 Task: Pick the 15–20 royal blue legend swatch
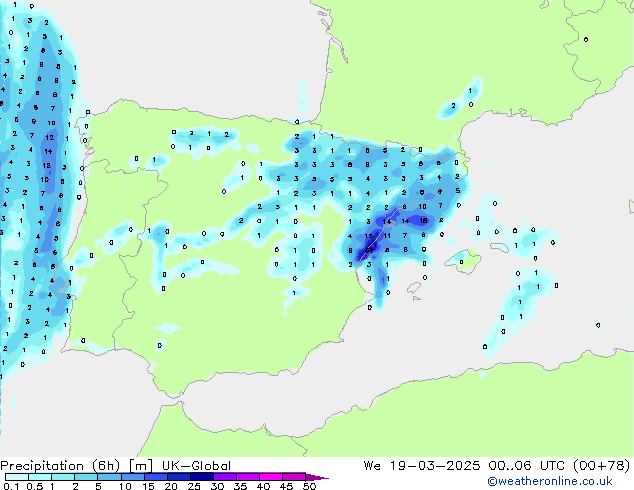[x=156, y=477]
